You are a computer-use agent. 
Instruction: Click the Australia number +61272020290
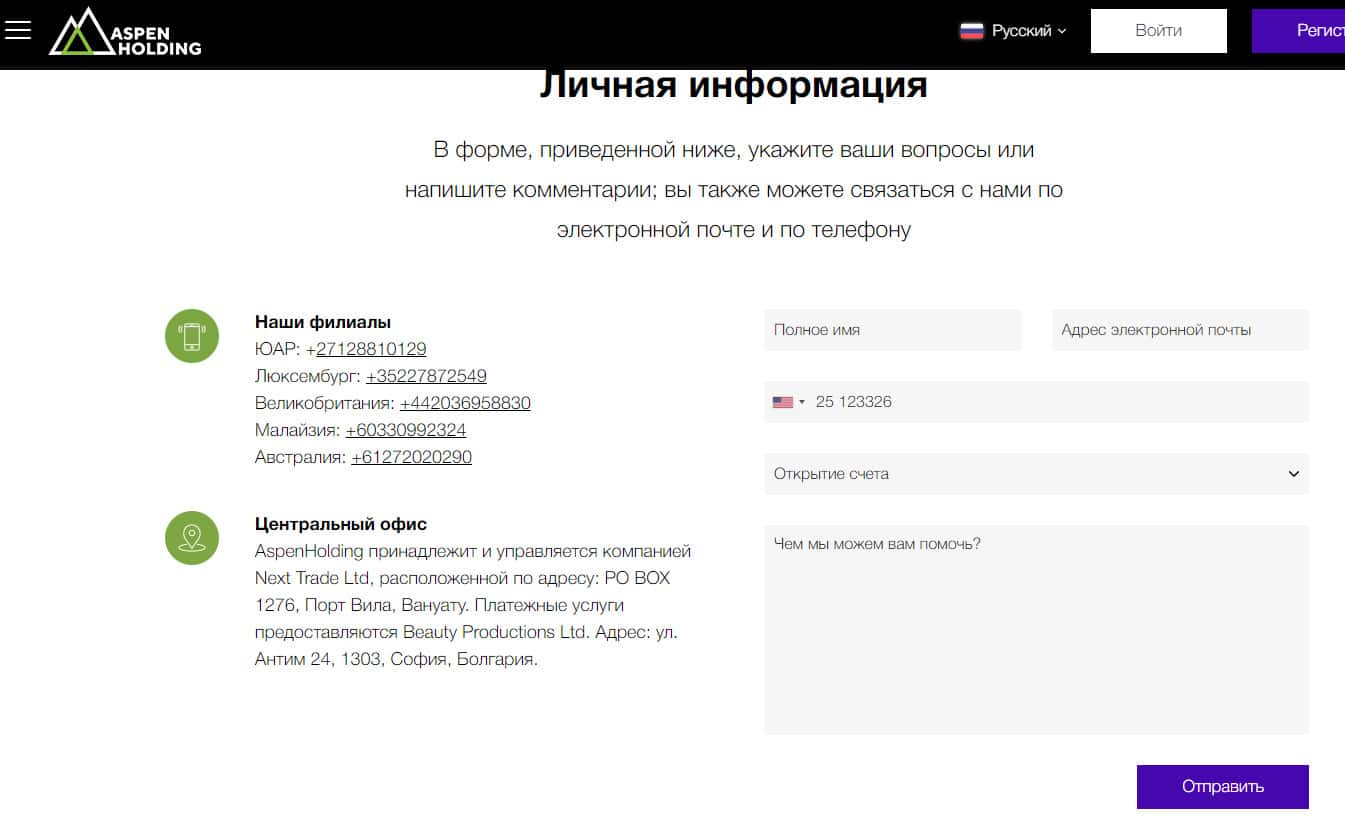click(x=411, y=457)
